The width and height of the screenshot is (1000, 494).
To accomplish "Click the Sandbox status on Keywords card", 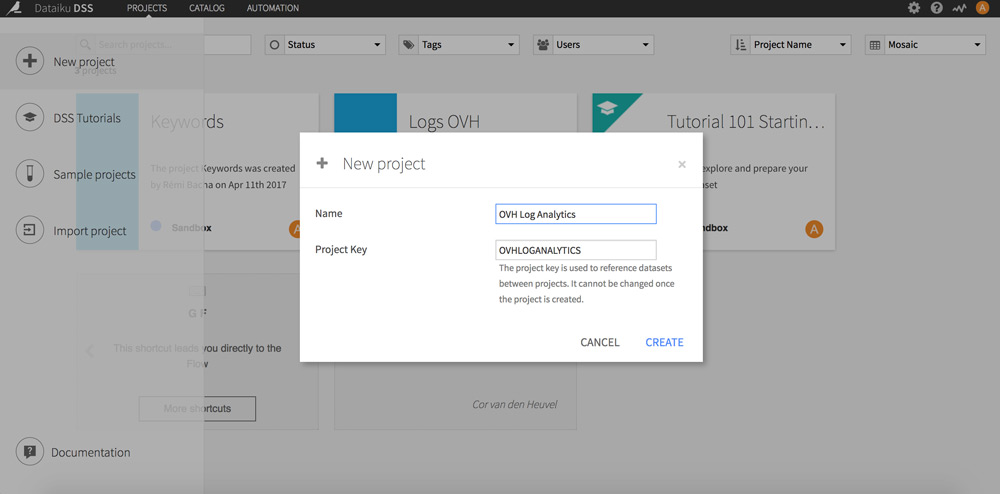I will [191, 228].
